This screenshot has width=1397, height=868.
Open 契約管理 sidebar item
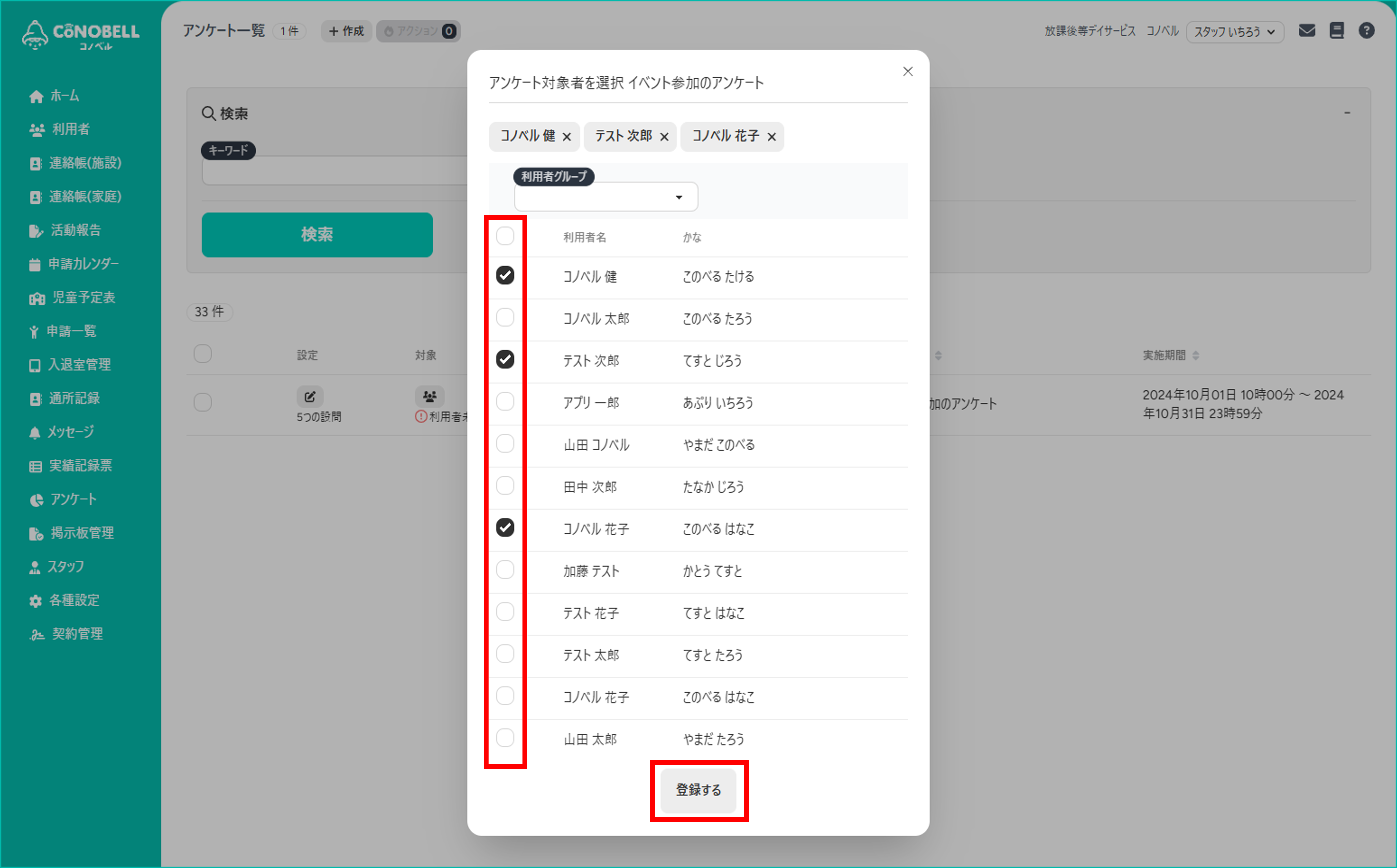66,634
